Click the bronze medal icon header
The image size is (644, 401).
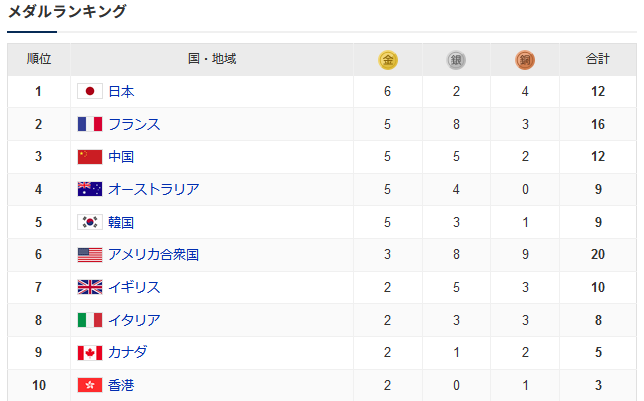tap(525, 60)
